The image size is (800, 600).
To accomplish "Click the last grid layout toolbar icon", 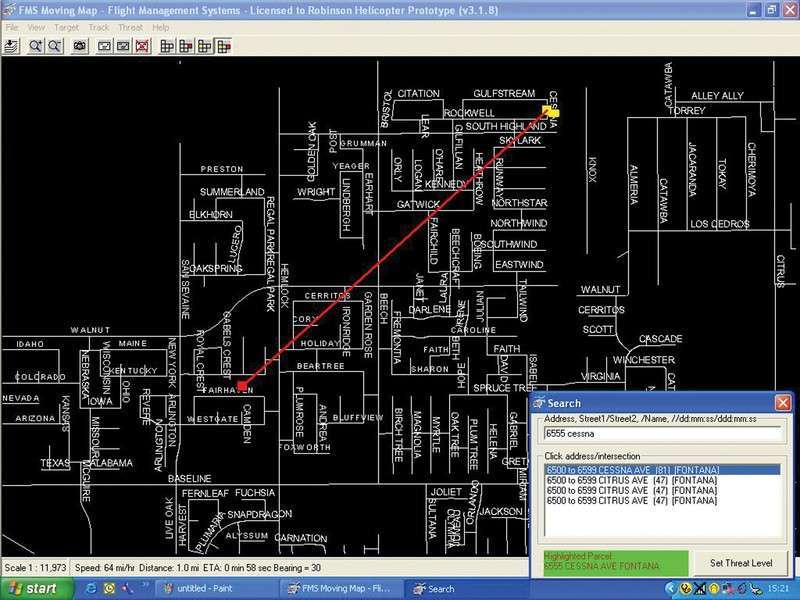I will click(224, 46).
